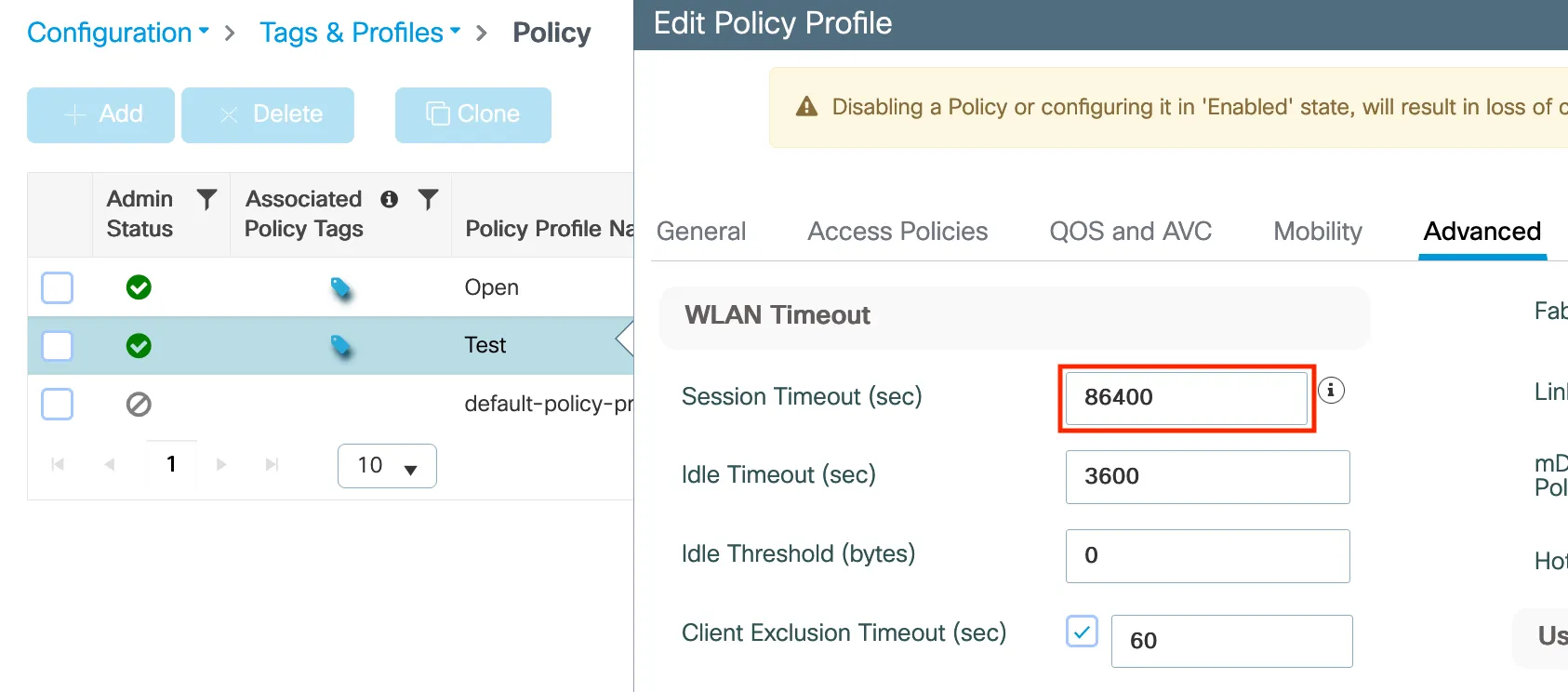Open the items-per-page dropdown showing 10

[x=387, y=466]
